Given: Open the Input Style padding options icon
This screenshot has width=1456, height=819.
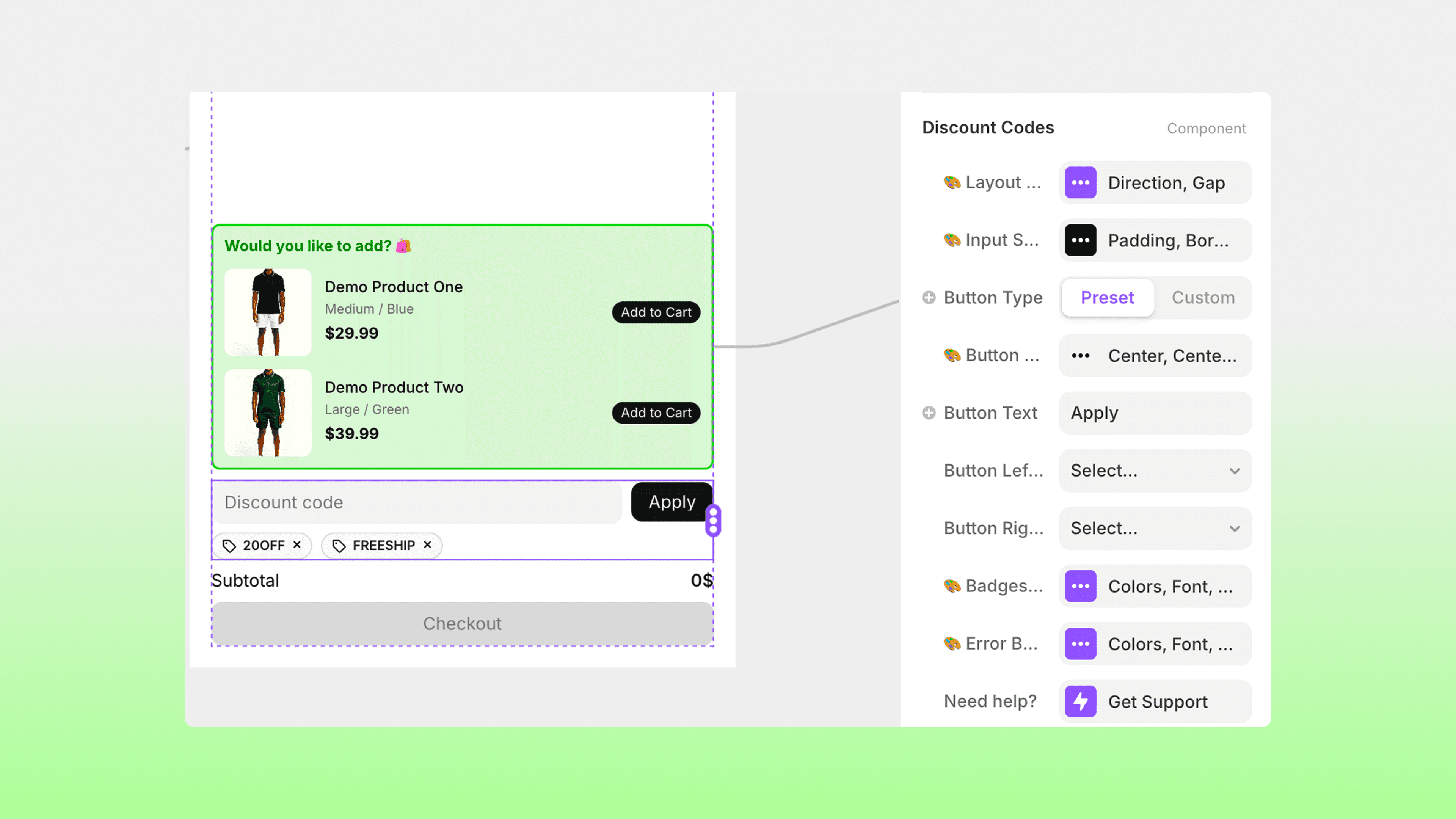Looking at the screenshot, I should click(1080, 240).
